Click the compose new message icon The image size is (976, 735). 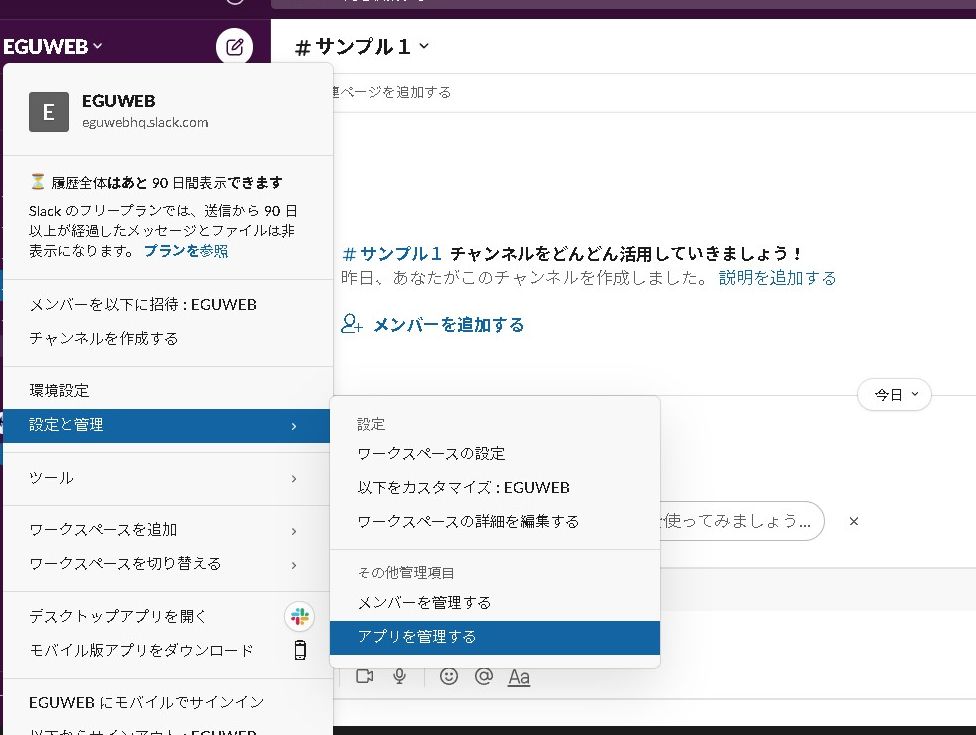click(234, 47)
